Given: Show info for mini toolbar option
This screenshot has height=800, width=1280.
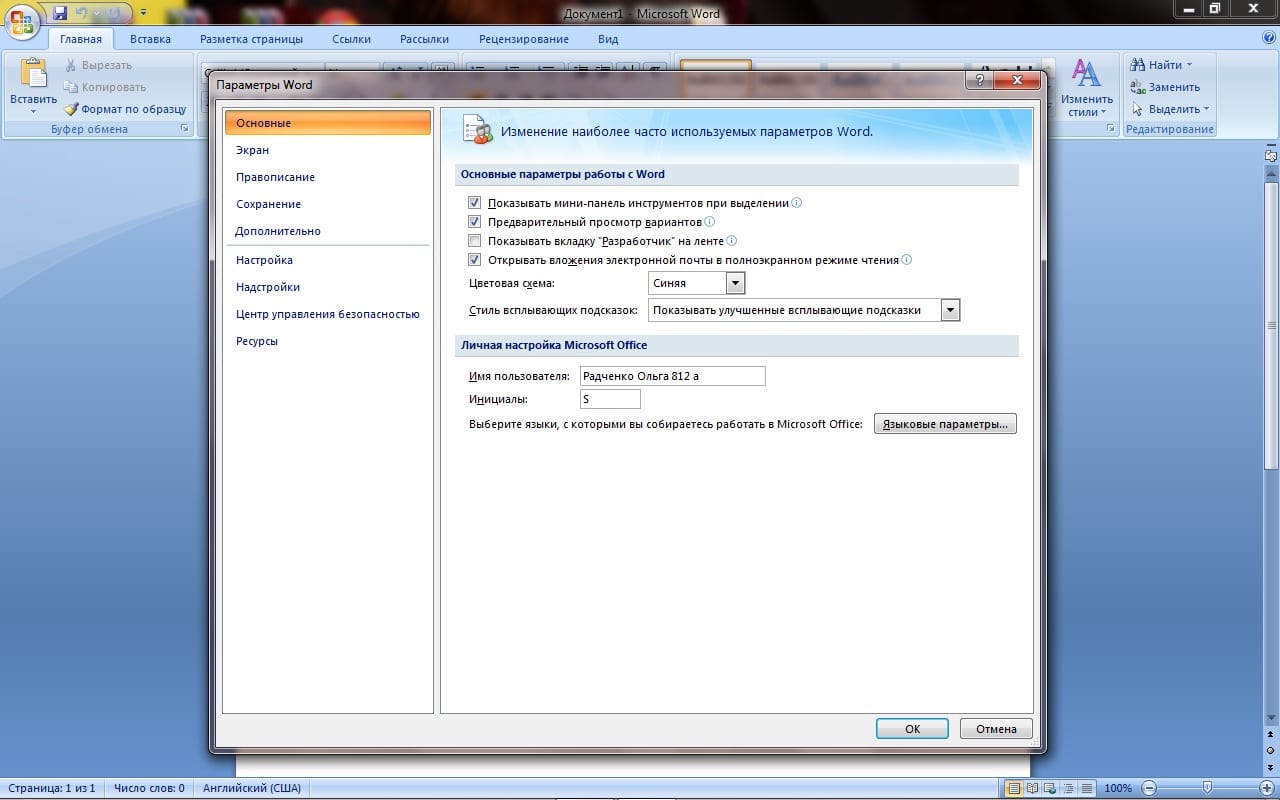Looking at the screenshot, I should (x=797, y=202).
